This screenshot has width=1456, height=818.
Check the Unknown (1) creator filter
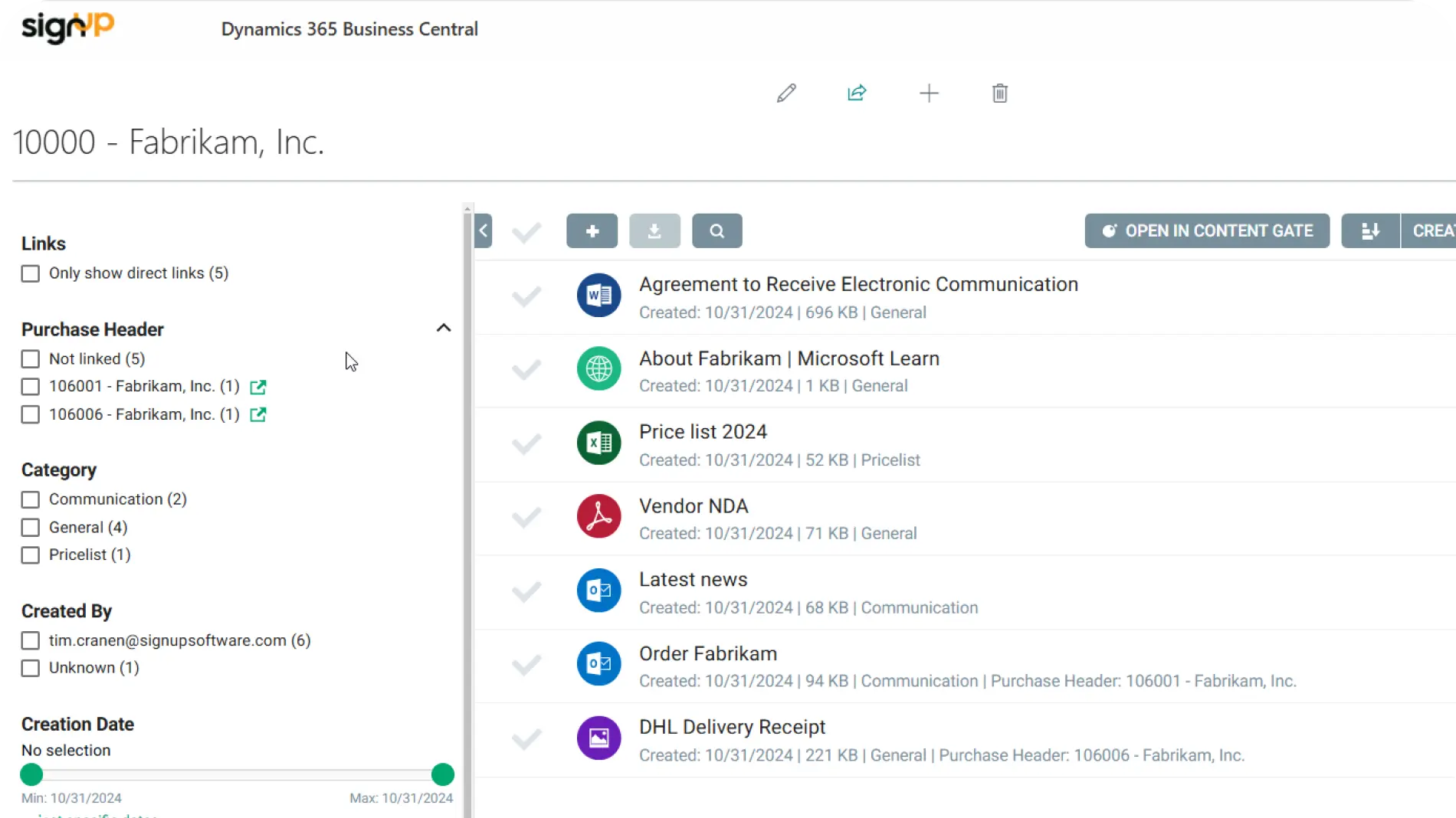click(31, 668)
